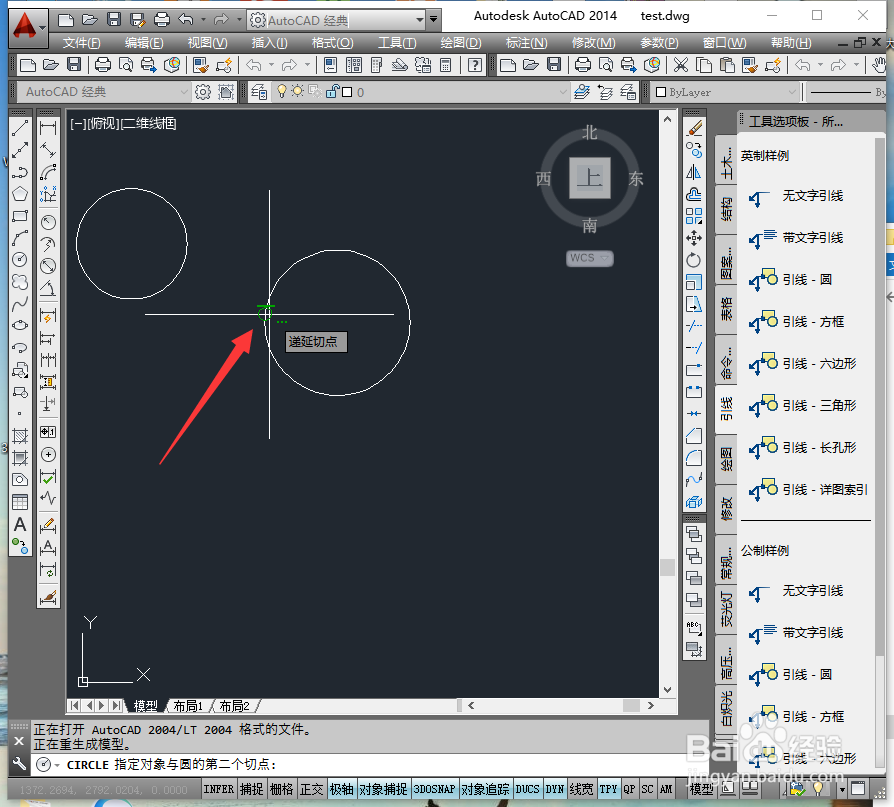Select the Ellipse draw tool
The width and height of the screenshot is (894, 807).
coord(20,326)
